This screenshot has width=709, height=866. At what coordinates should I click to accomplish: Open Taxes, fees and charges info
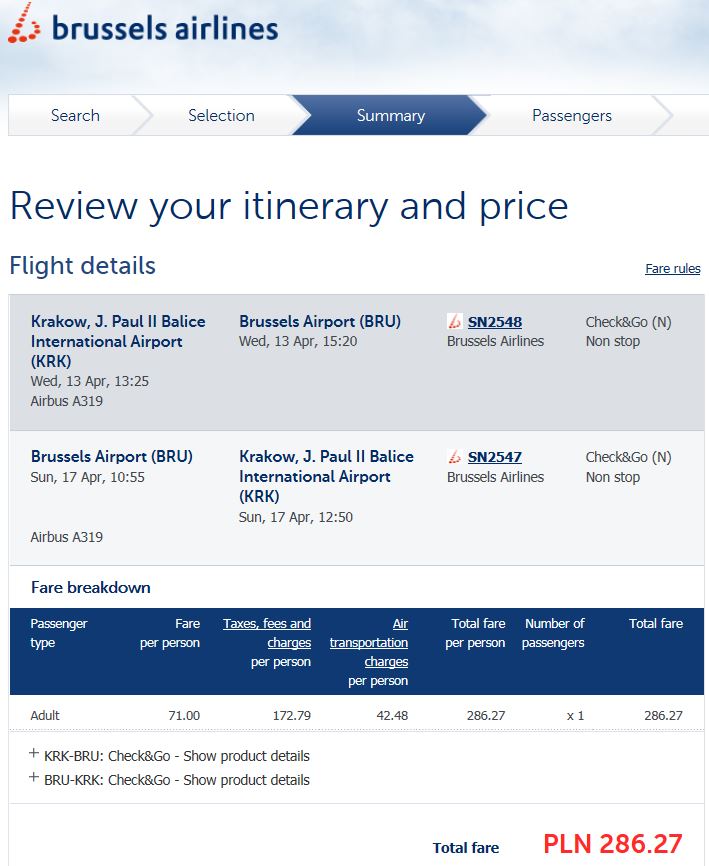click(x=267, y=633)
